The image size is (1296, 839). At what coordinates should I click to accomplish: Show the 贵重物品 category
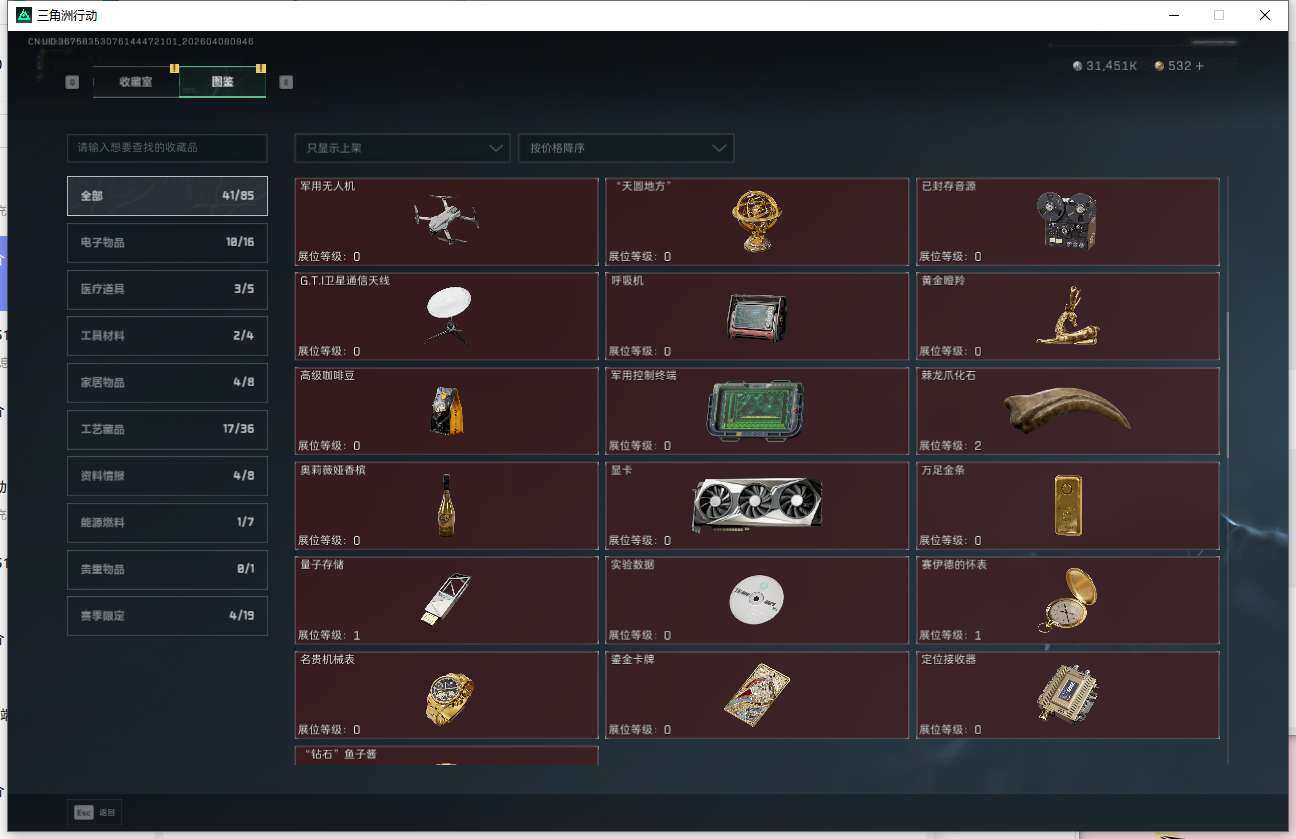point(167,570)
